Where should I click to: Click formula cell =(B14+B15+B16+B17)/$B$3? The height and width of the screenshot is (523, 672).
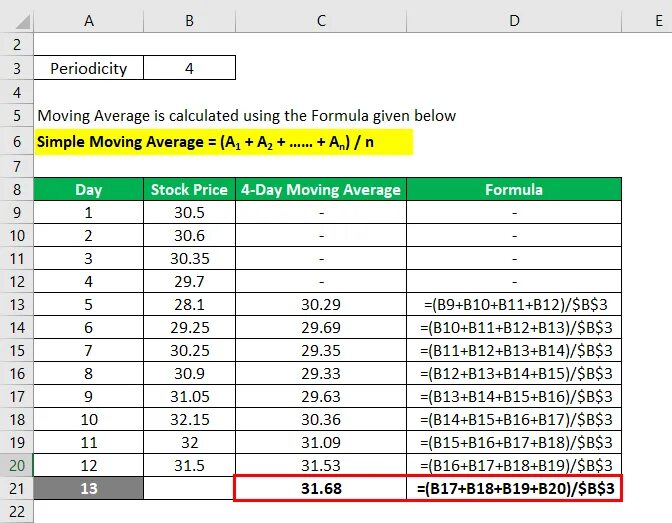point(514,419)
